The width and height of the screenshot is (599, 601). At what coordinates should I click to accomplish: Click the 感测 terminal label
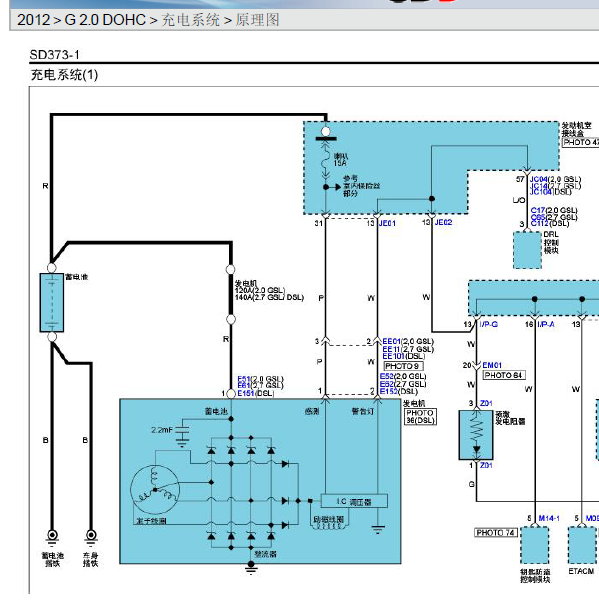coord(312,411)
